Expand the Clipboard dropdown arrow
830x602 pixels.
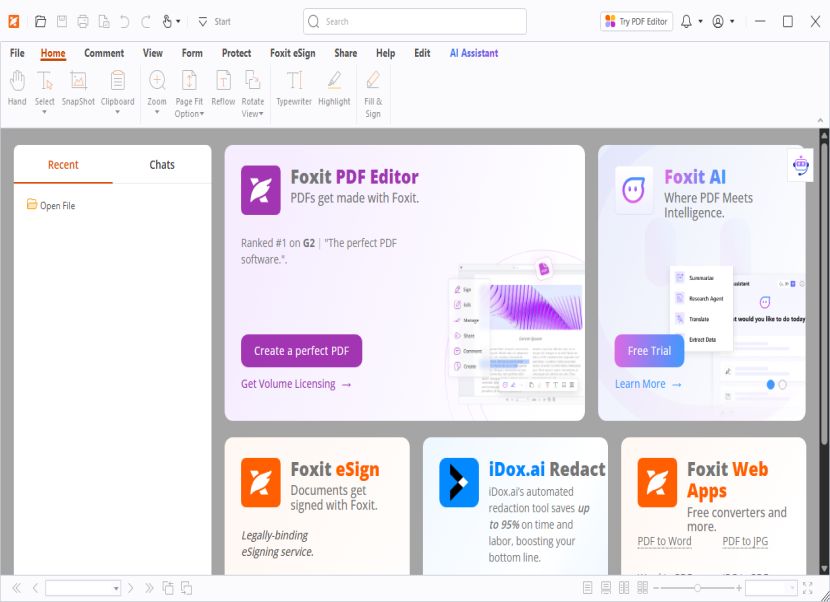pos(118,112)
